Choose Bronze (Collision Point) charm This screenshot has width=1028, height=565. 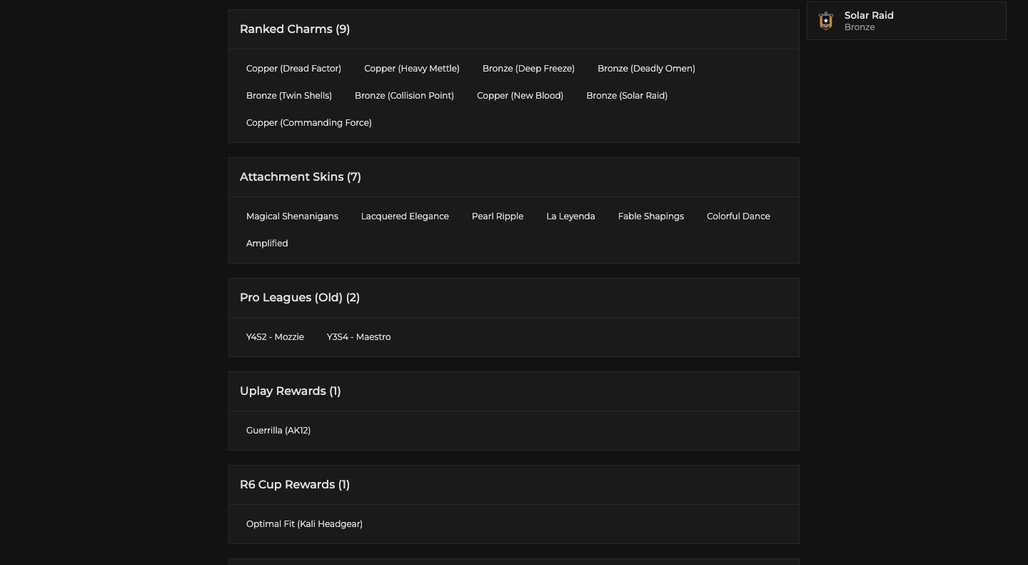pyautogui.click(x=405, y=96)
